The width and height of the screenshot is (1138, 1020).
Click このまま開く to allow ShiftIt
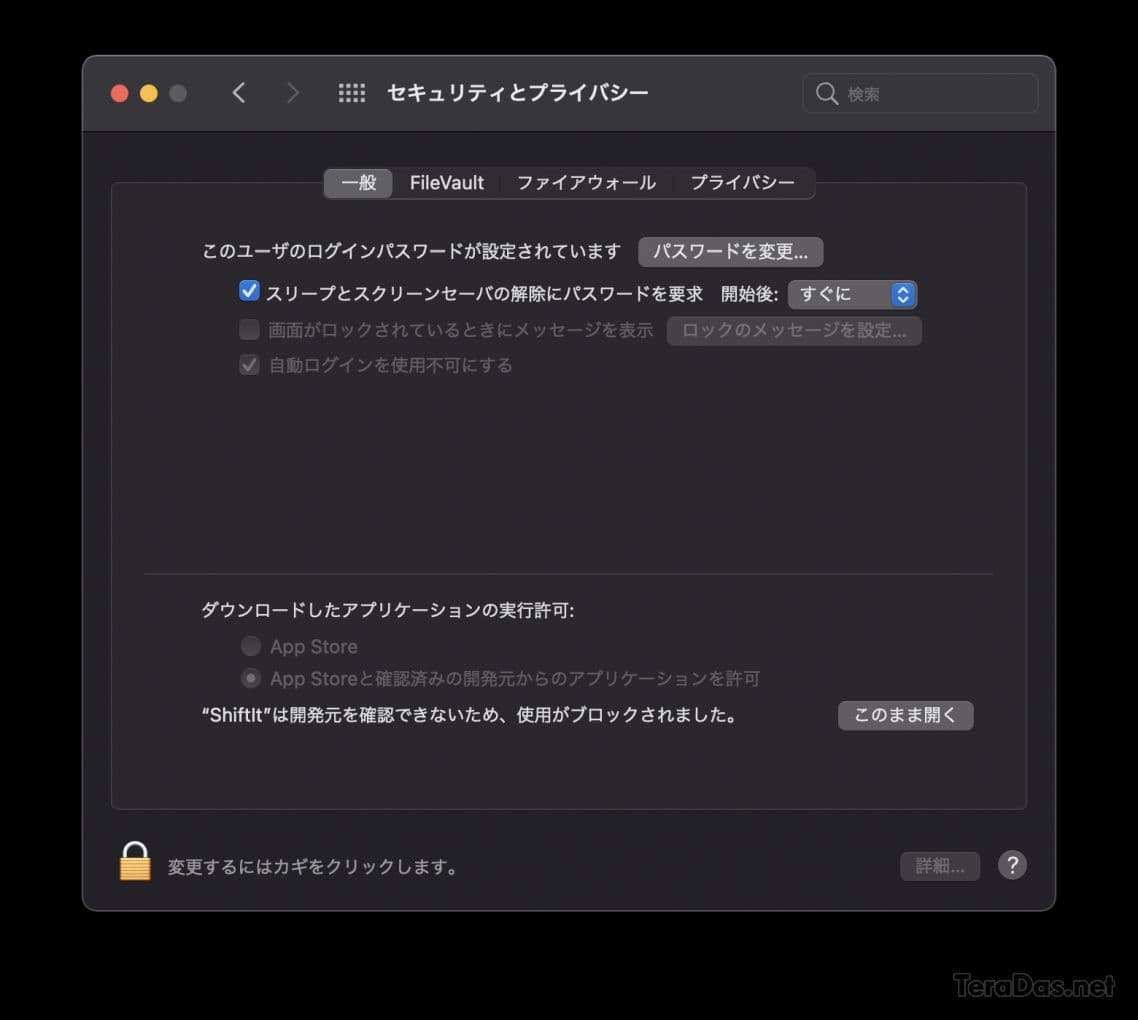click(905, 715)
